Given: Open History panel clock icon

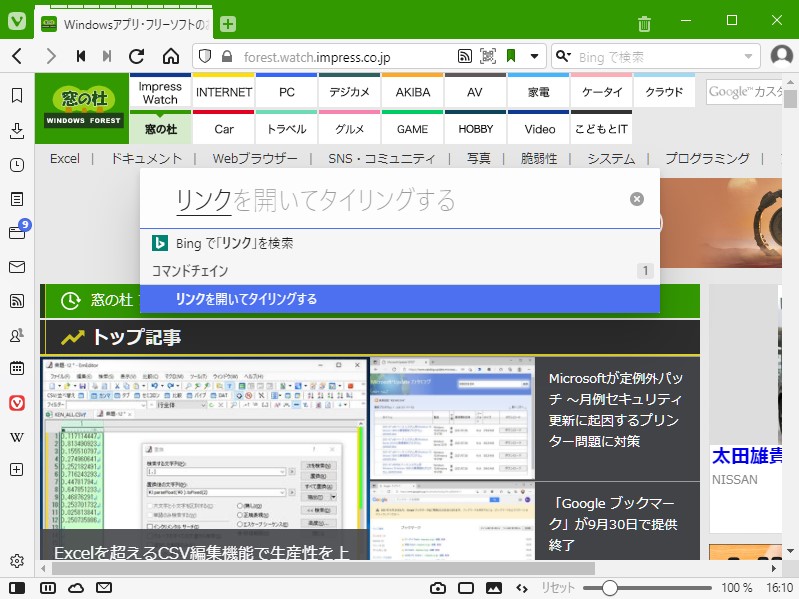Looking at the screenshot, I should tap(17, 165).
